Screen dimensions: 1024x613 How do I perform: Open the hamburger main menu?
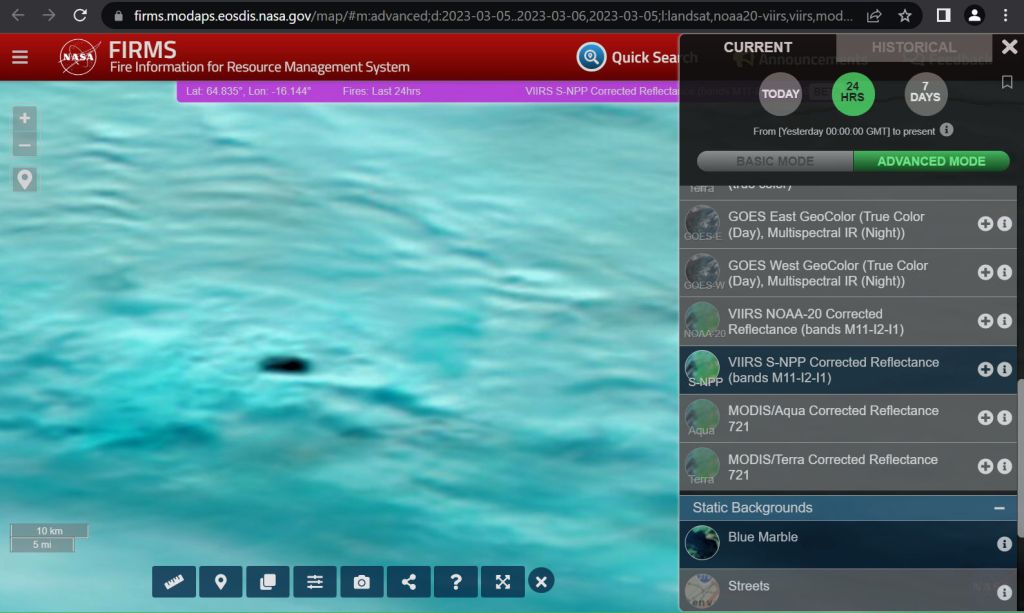[x=20, y=57]
